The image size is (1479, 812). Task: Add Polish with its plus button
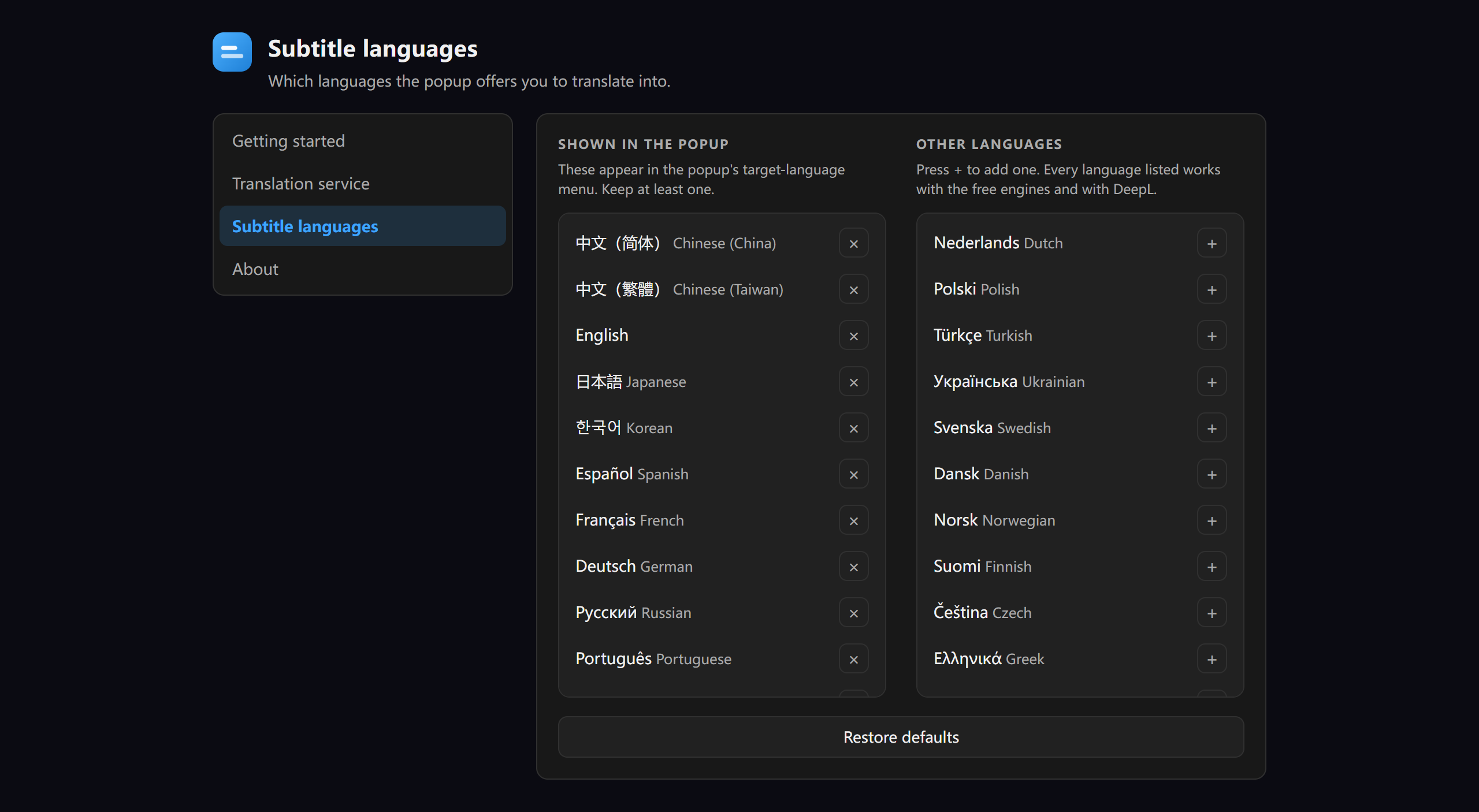[x=1212, y=289]
